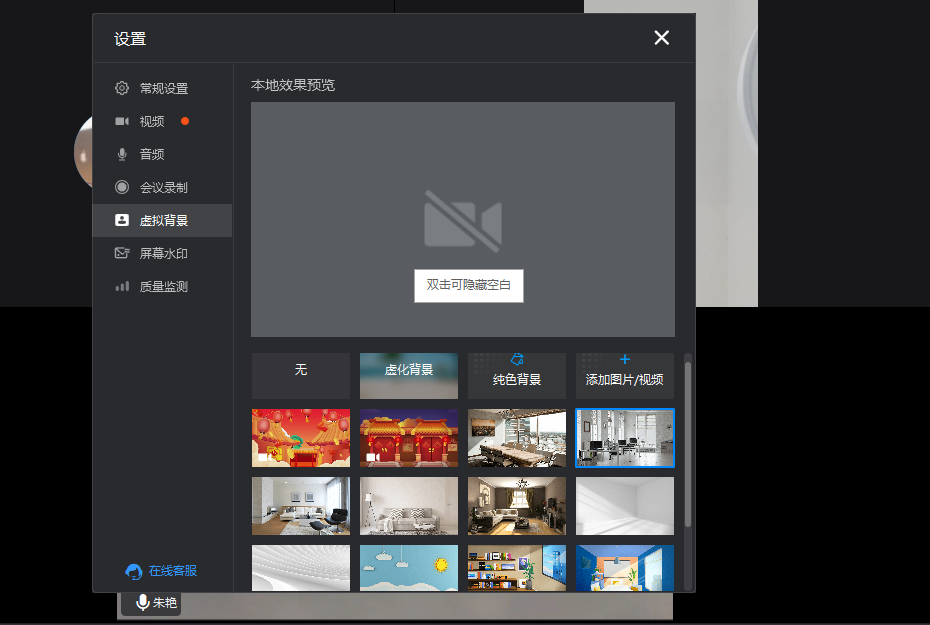Image resolution: width=930 pixels, height=625 pixels.
Task: Click the 本地效果预览 heading text
Action: (x=293, y=85)
